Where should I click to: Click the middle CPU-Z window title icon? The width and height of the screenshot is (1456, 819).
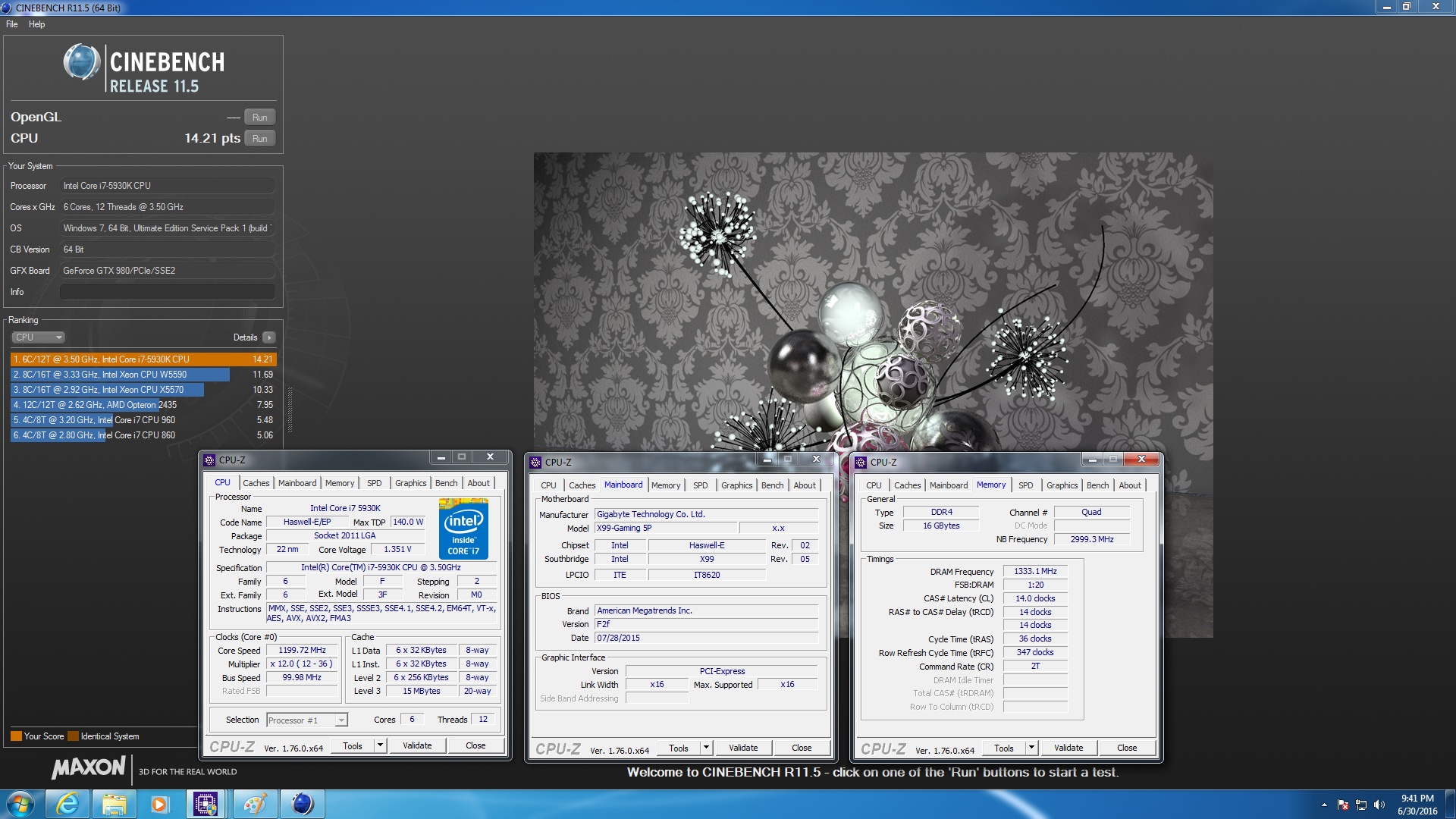[x=535, y=463]
